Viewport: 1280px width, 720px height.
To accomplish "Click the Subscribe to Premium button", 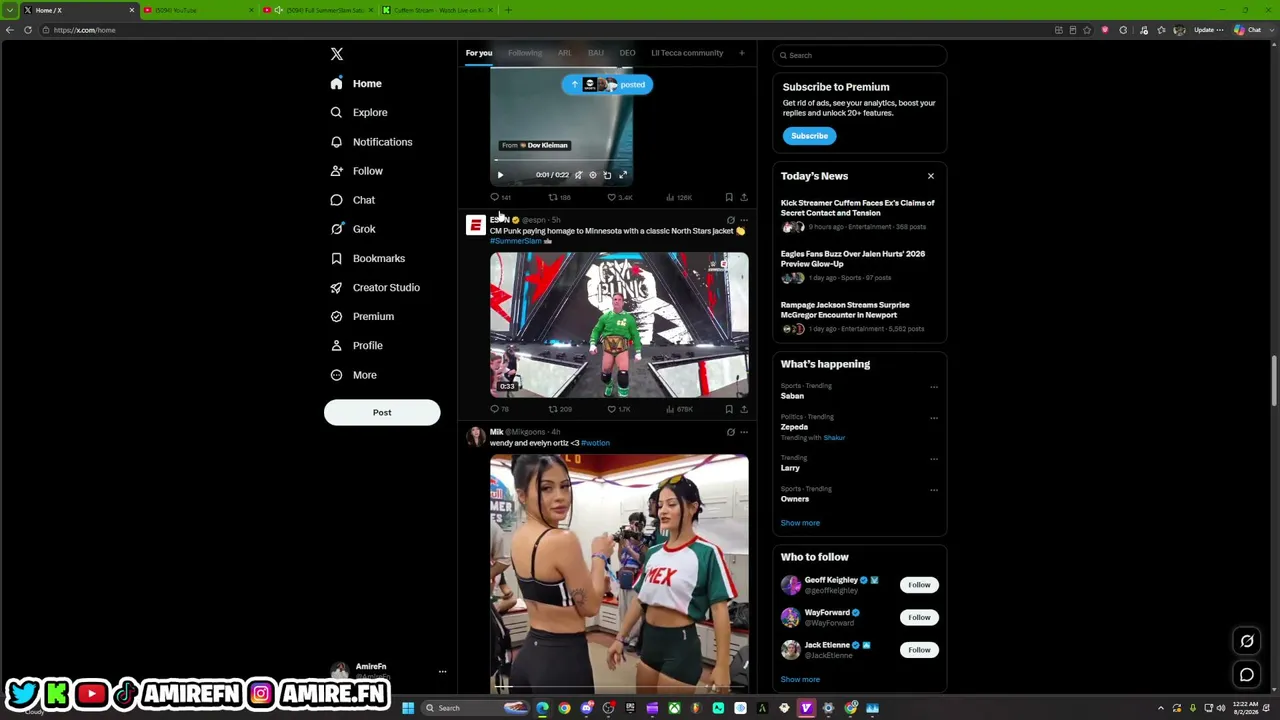I will click(809, 136).
